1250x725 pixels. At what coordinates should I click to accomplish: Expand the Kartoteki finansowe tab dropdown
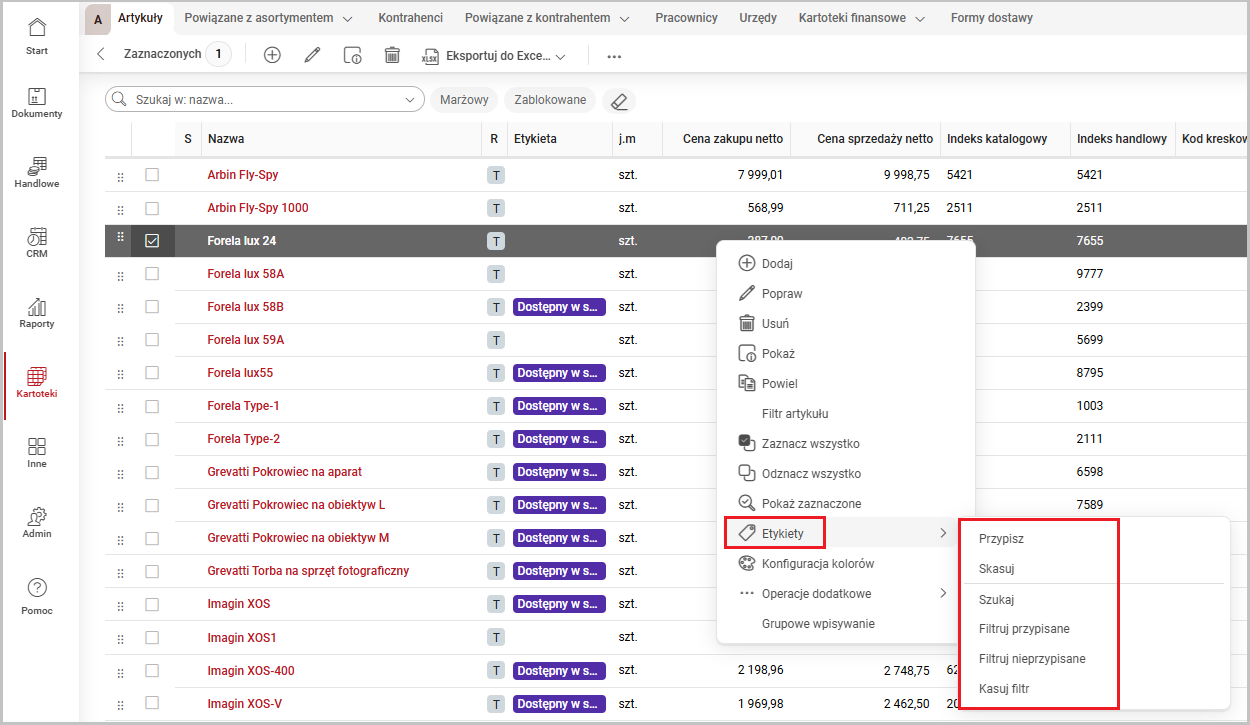click(x=919, y=18)
